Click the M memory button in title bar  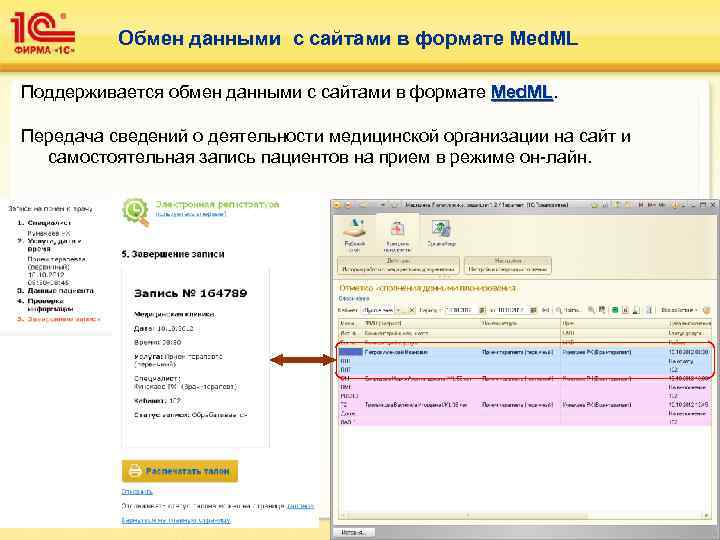641,205
